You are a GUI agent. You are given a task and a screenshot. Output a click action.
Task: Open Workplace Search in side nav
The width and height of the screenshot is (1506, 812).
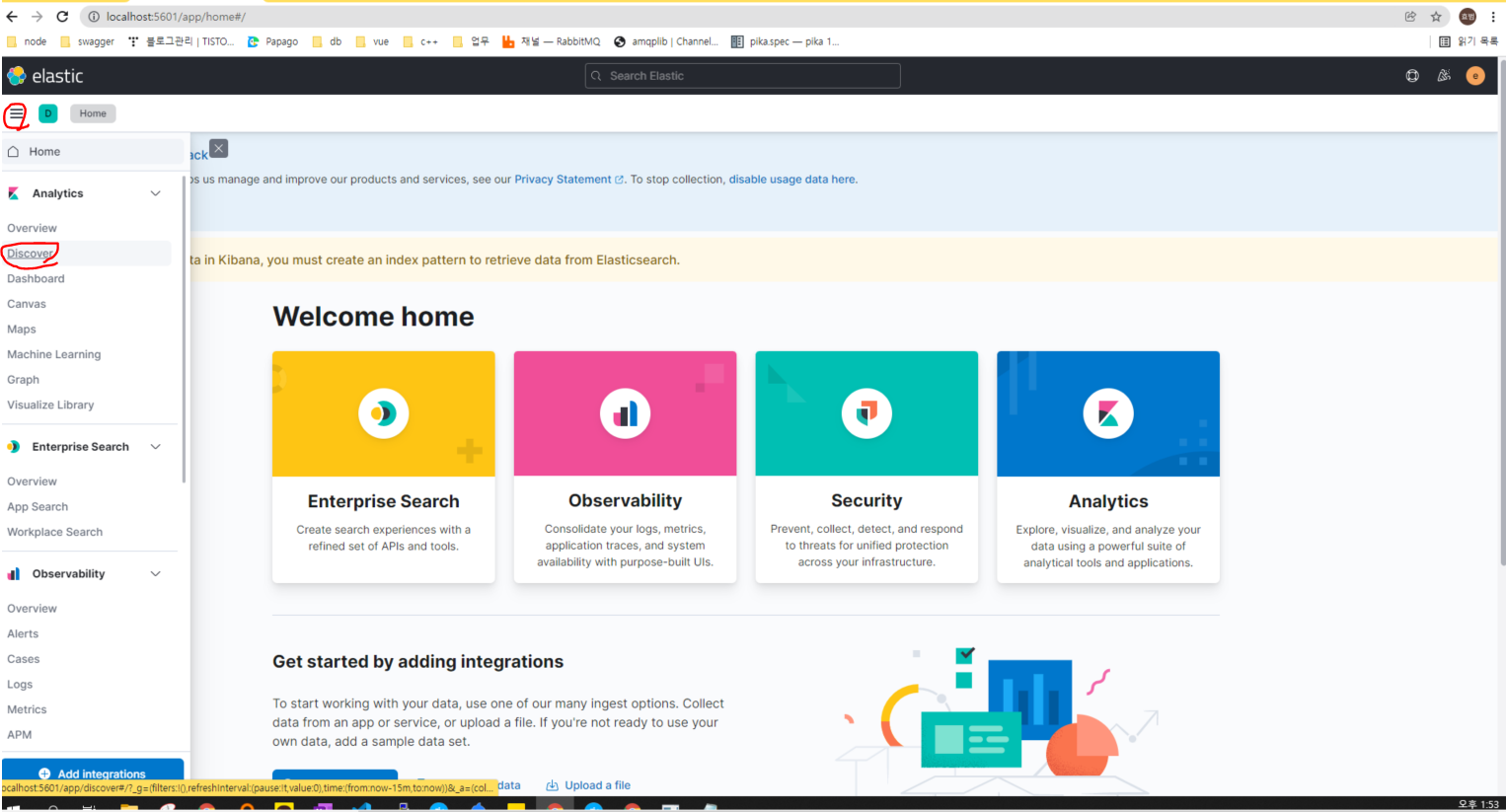point(55,533)
